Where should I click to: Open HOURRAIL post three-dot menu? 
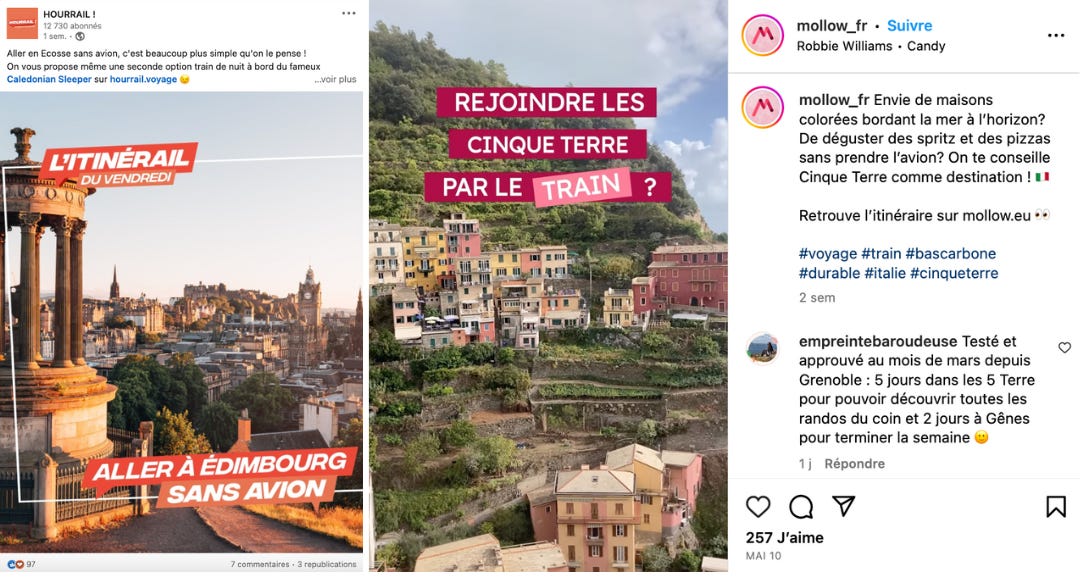[x=349, y=13]
